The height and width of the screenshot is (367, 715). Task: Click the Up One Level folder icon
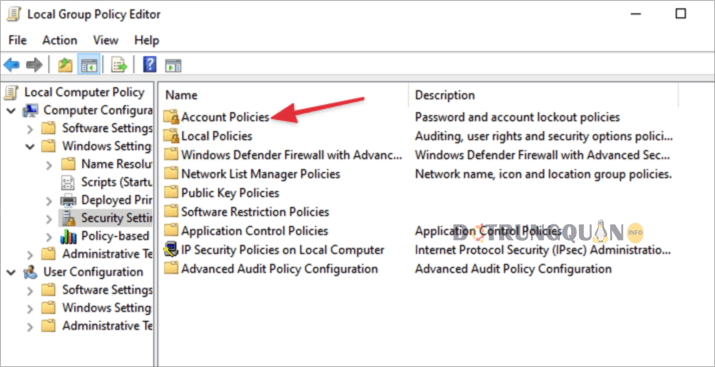click(x=65, y=65)
